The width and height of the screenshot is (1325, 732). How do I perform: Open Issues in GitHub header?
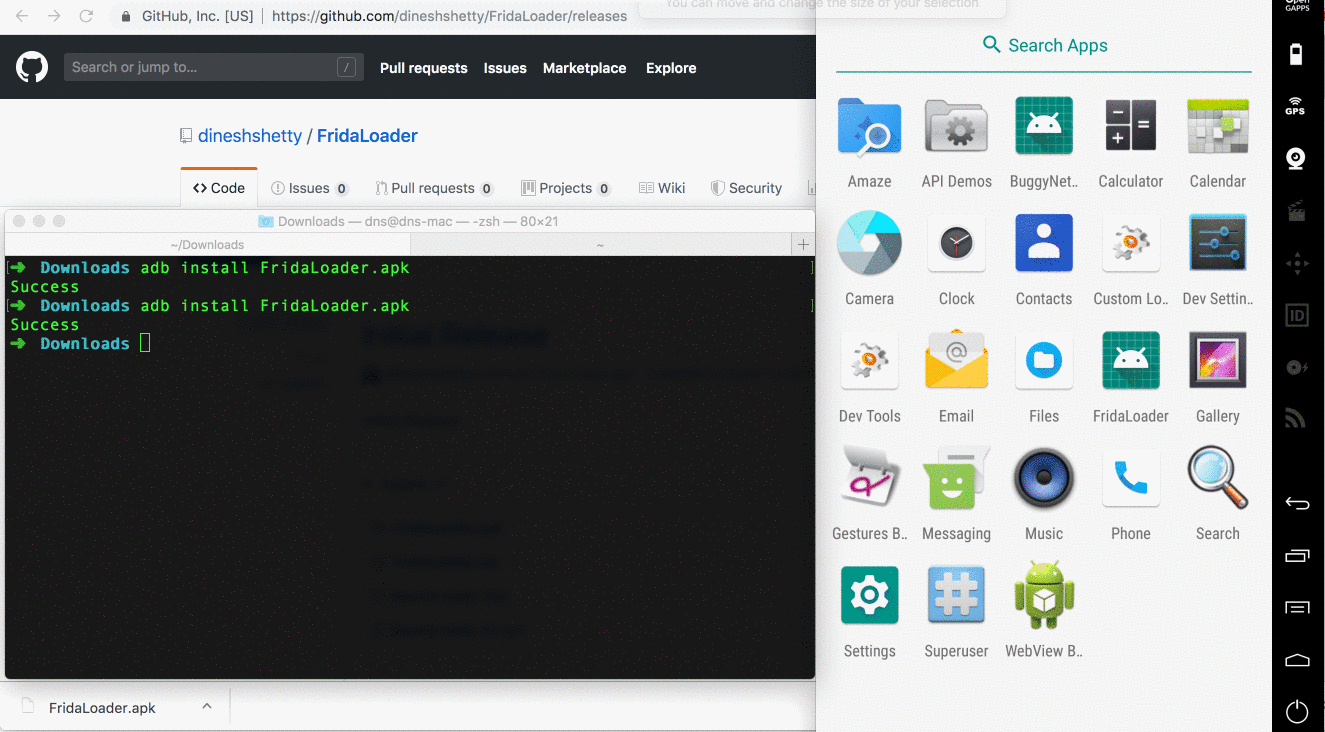tap(505, 68)
